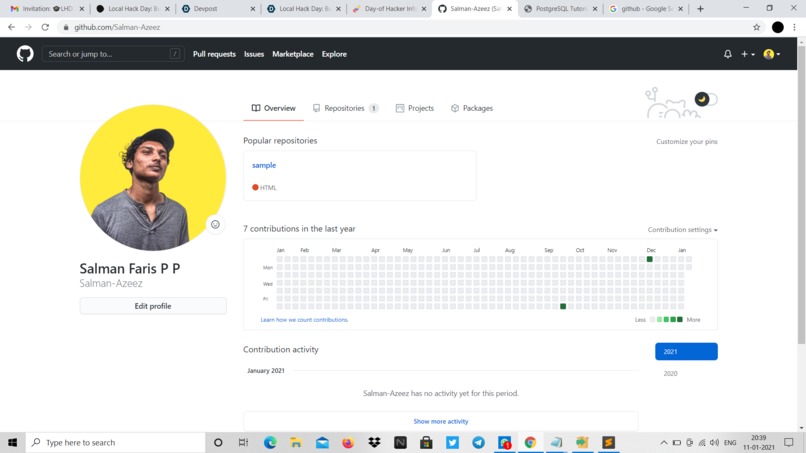Click Learn how we count contributions
This screenshot has width=806, height=453.
click(304, 320)
